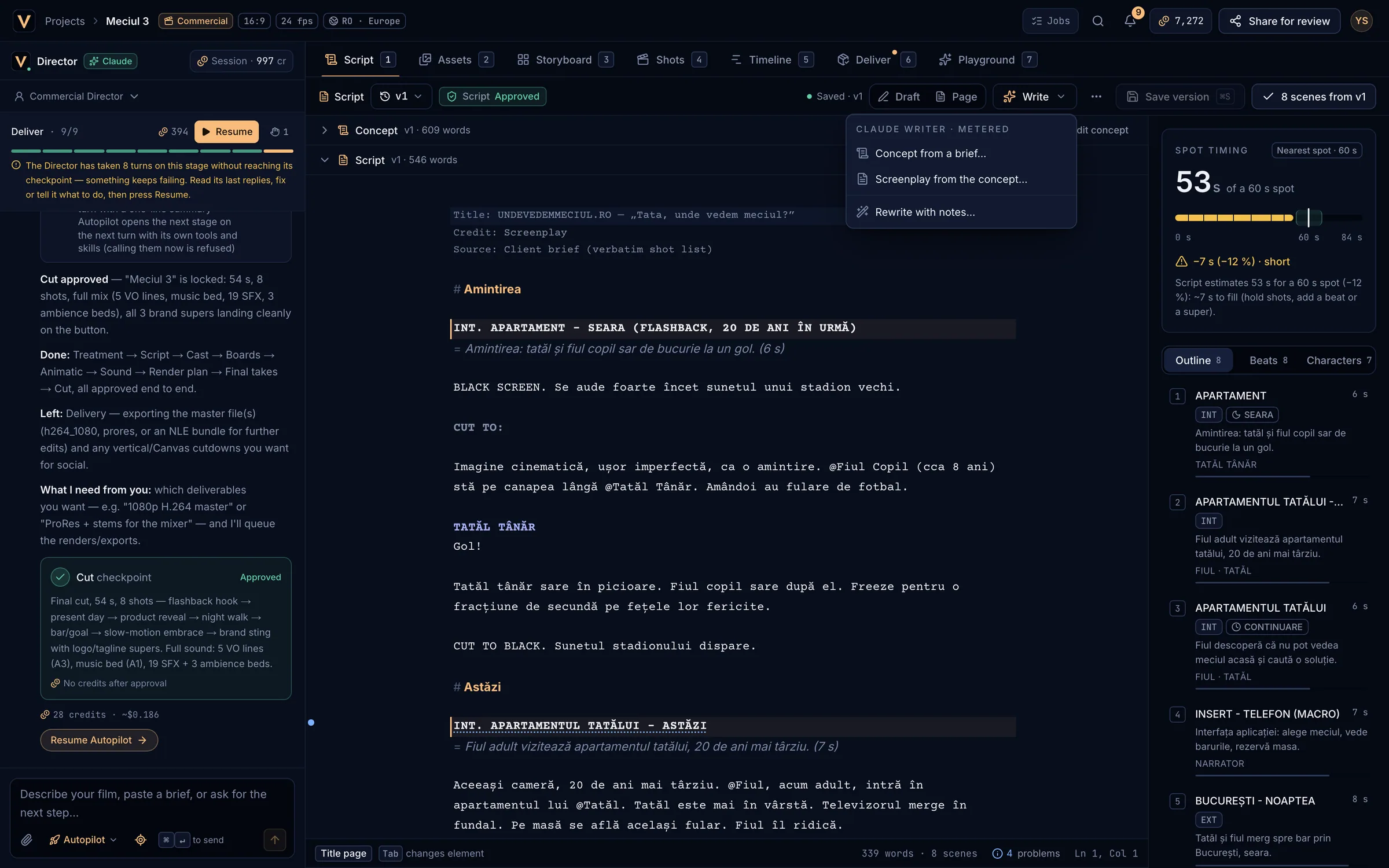Select Concept from a brief menu item

pyautogui.click(x=961, y=153)
